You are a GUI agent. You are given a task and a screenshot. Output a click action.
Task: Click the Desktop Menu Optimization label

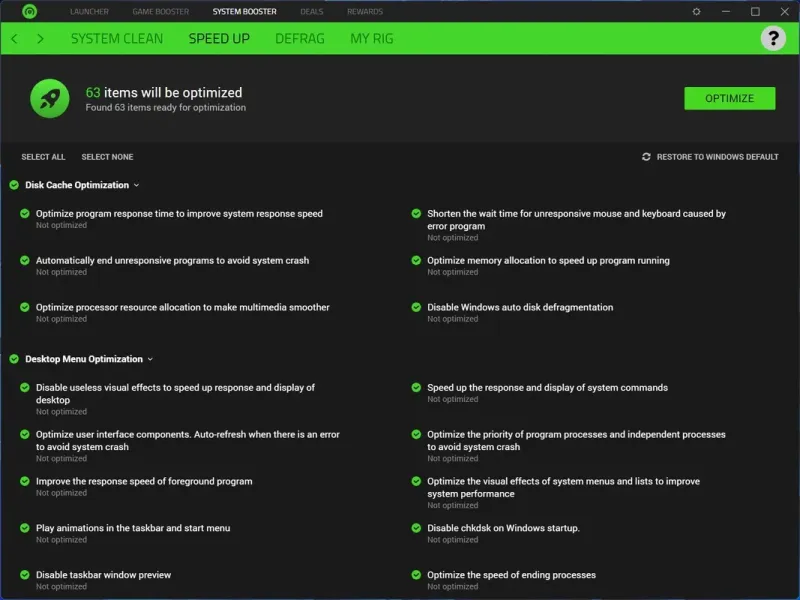84,359
